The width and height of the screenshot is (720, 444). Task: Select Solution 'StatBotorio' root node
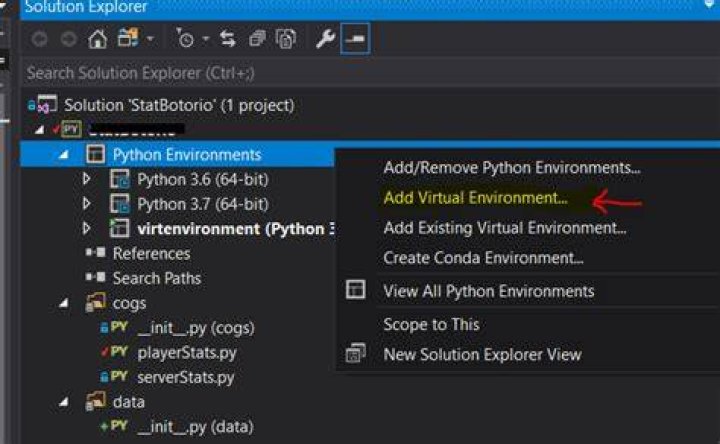click(x=179, y=106)
